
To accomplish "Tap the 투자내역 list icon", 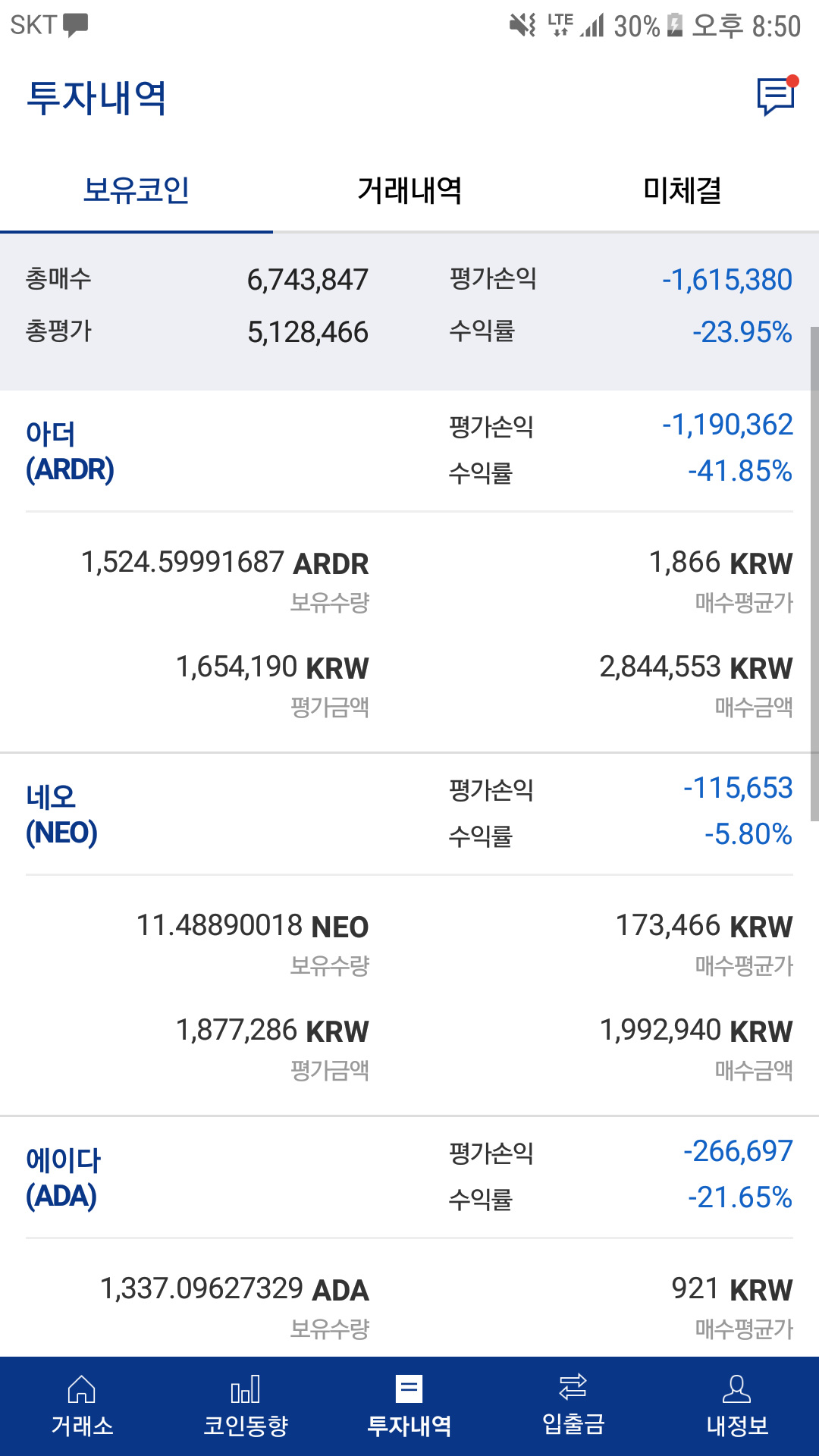I will click(409, 1390).
